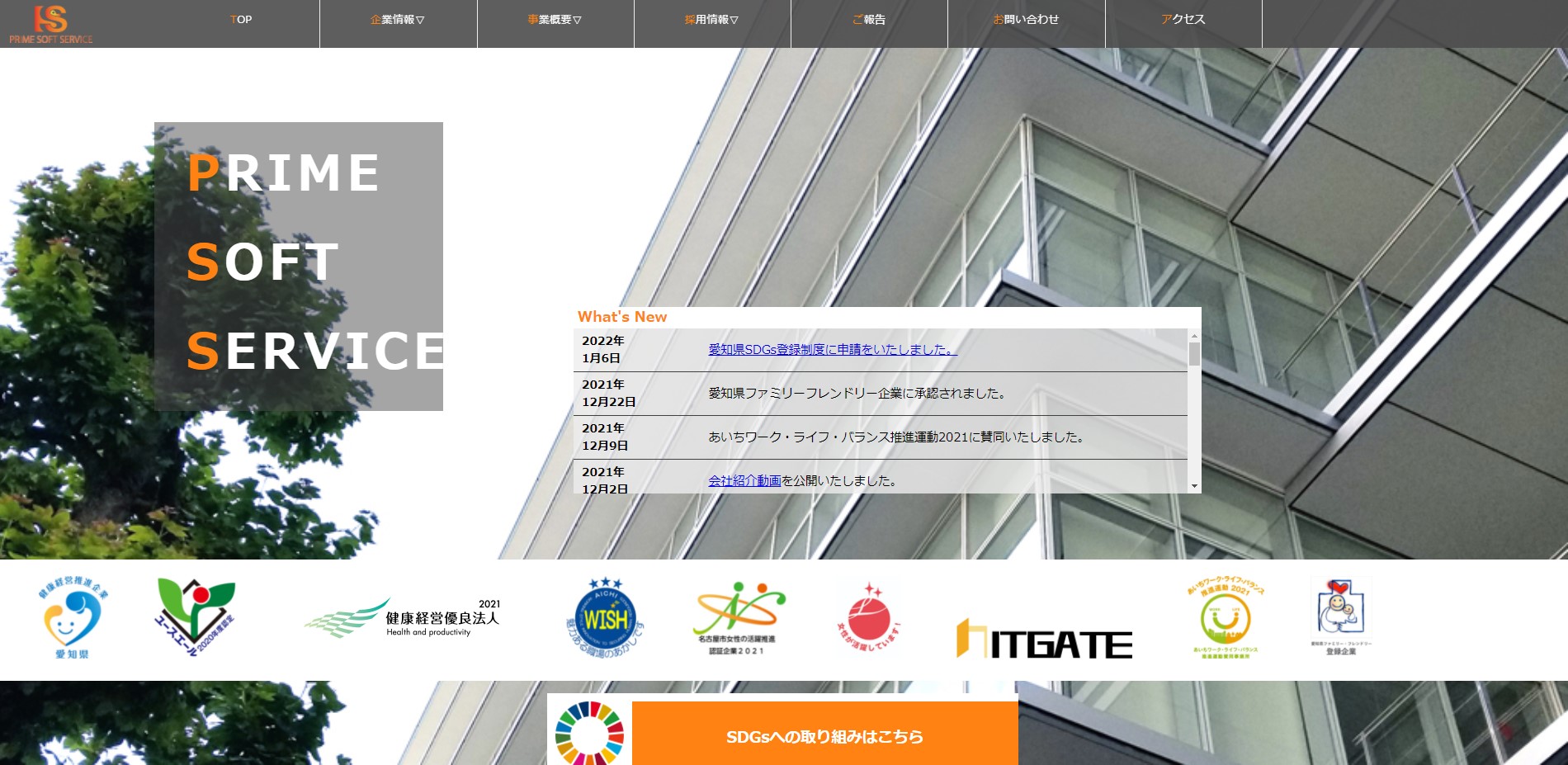The image size is (1568, 765).
Task: Click the news list scroll up arrow
Action: (1194, 336)
